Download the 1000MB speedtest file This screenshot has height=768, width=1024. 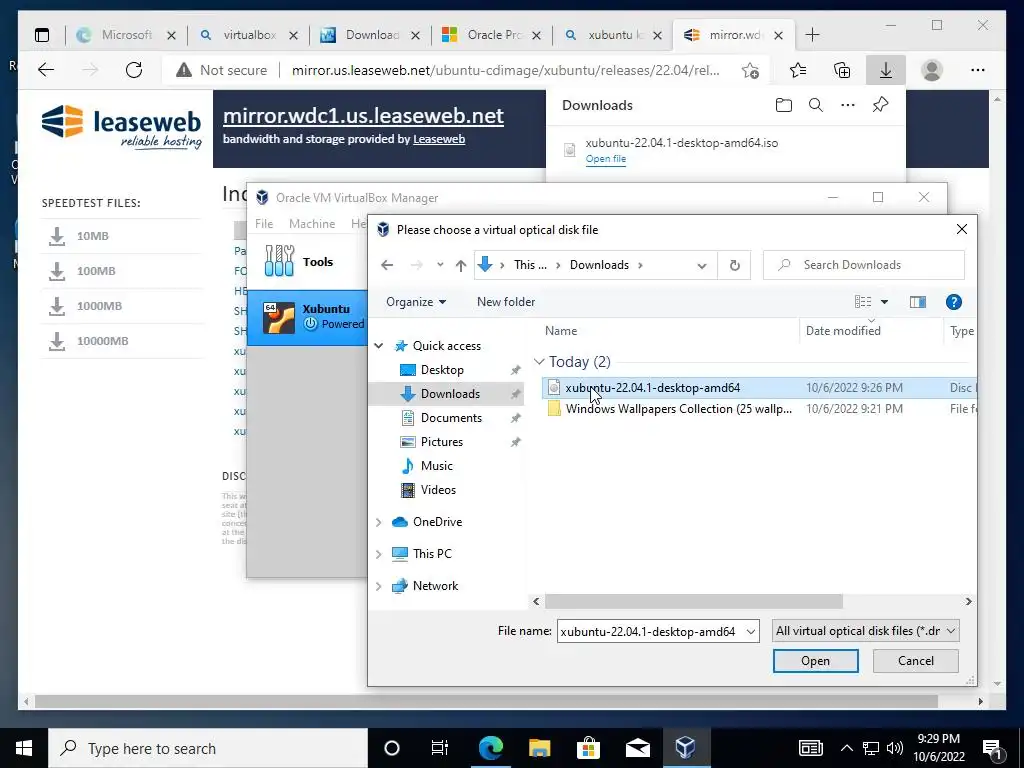coord(98,306)
